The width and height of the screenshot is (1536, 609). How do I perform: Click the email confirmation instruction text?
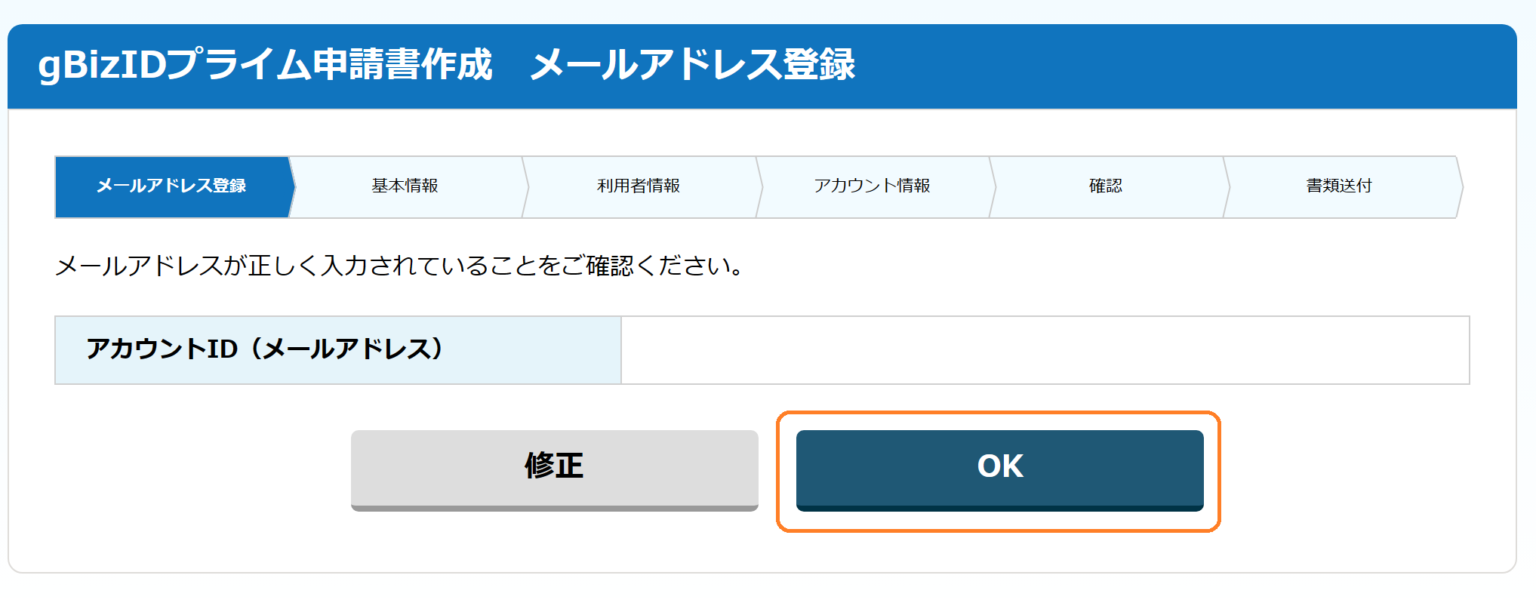[400, 266]
